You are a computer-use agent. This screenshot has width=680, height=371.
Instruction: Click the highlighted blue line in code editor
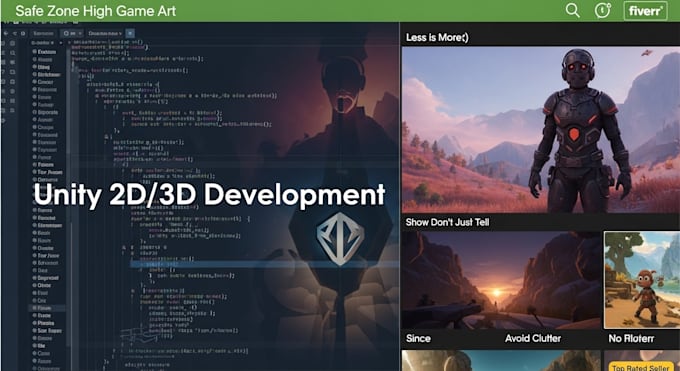tap(264, 264)
